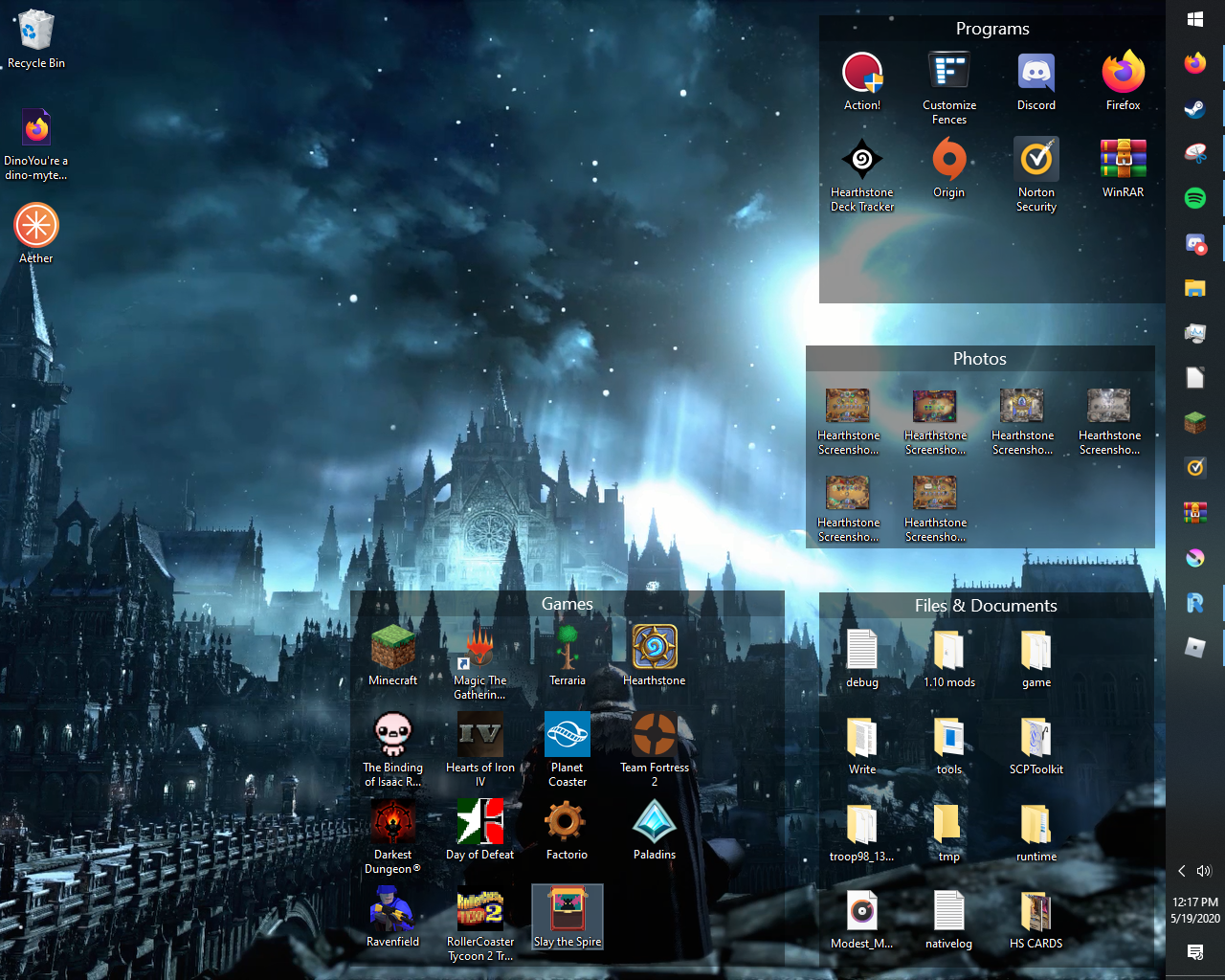The height and width of the screenshot is (980, 1225).
Task: Open the runtime folder
Action: 1036,833
